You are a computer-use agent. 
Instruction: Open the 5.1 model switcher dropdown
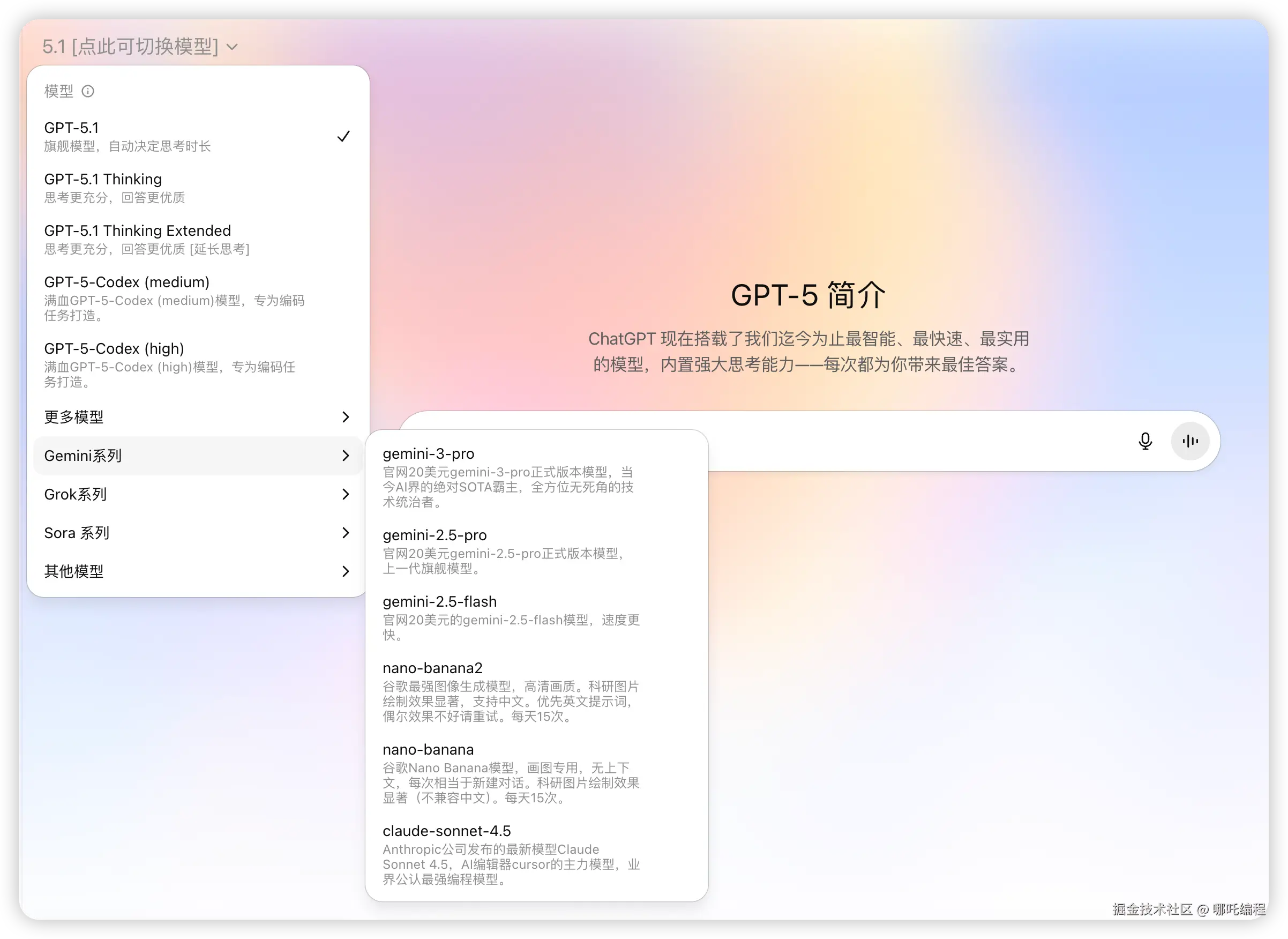coord(140,46)
